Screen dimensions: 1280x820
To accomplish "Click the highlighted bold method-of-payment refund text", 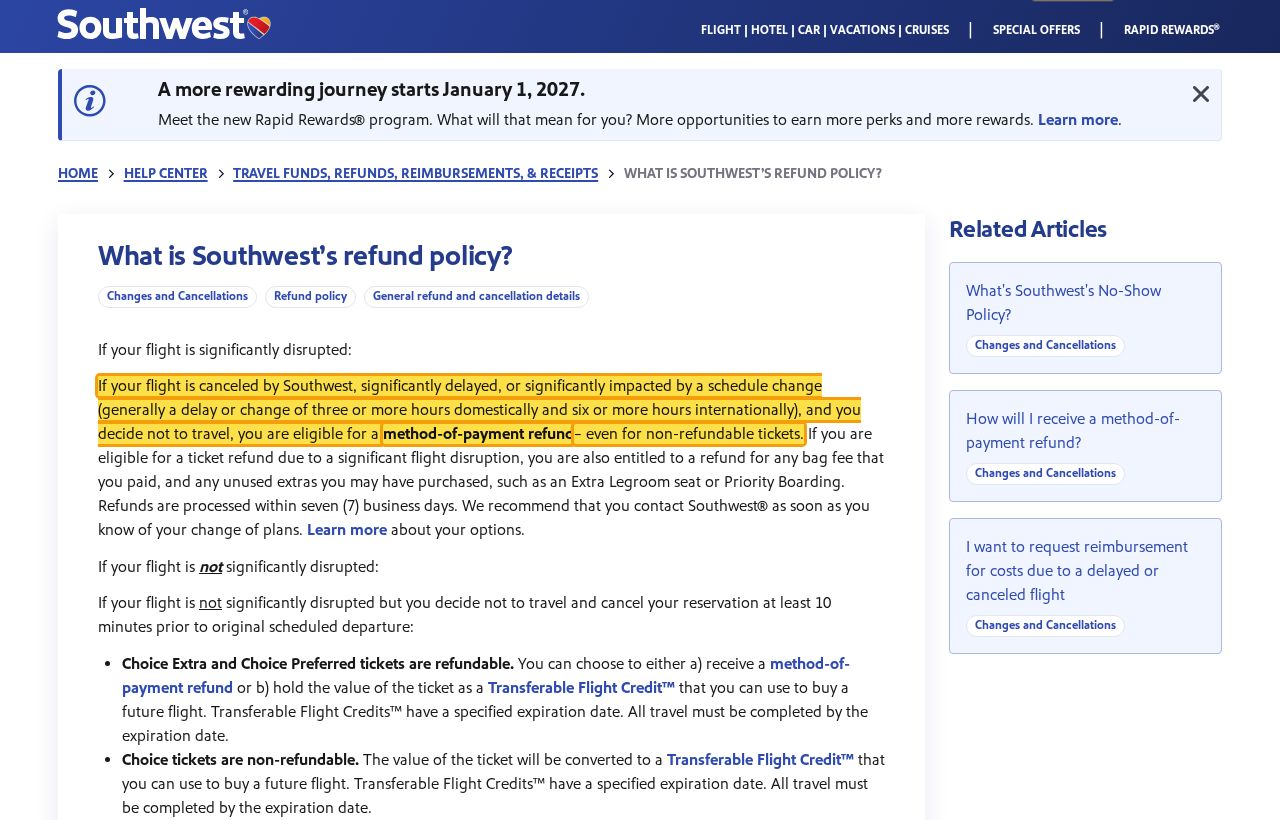I will point(477,434).
